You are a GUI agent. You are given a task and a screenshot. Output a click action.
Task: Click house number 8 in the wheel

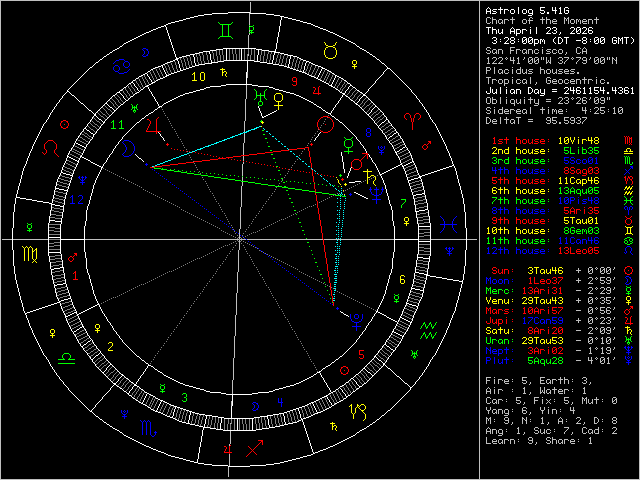369,132
